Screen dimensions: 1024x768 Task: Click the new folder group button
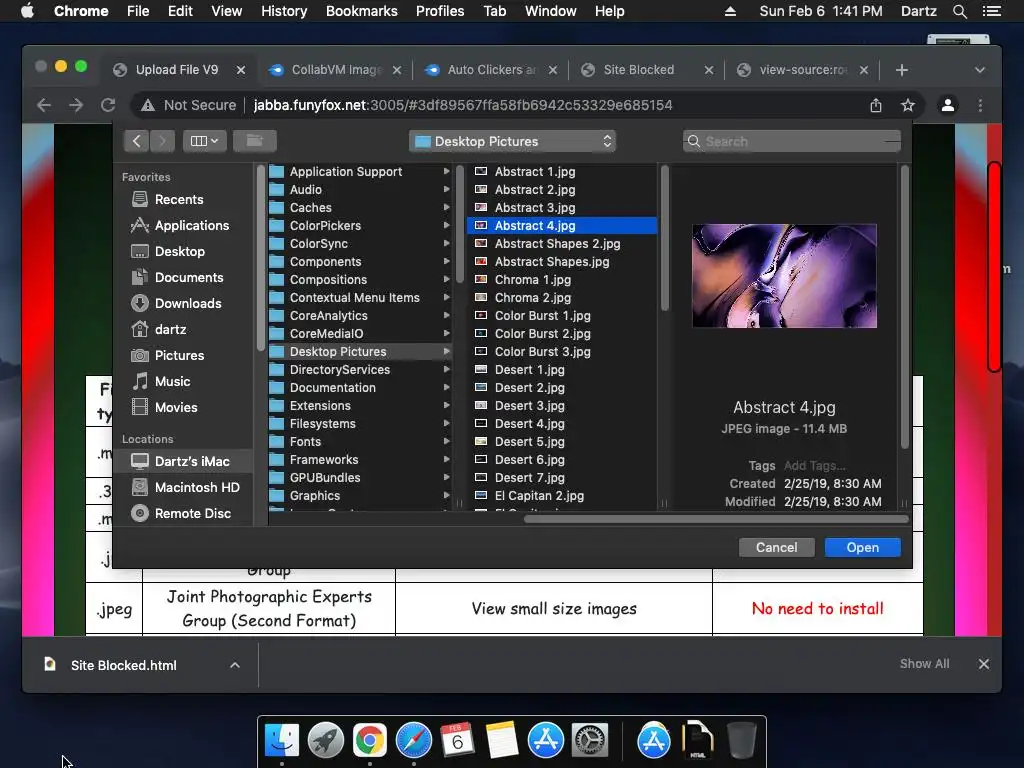[x=255, y=141]
